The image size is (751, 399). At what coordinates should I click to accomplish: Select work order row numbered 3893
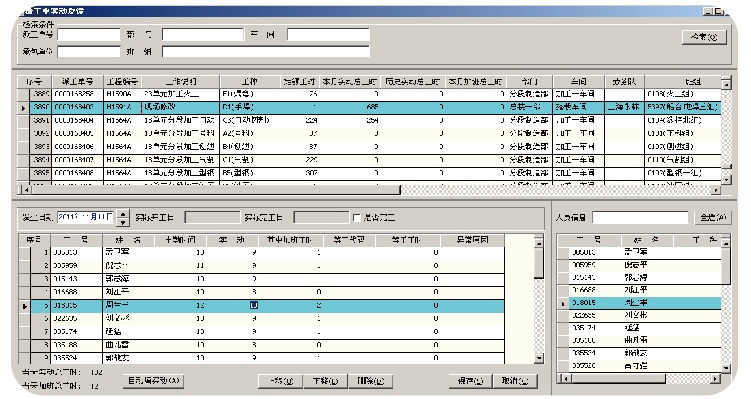(369, 147)
